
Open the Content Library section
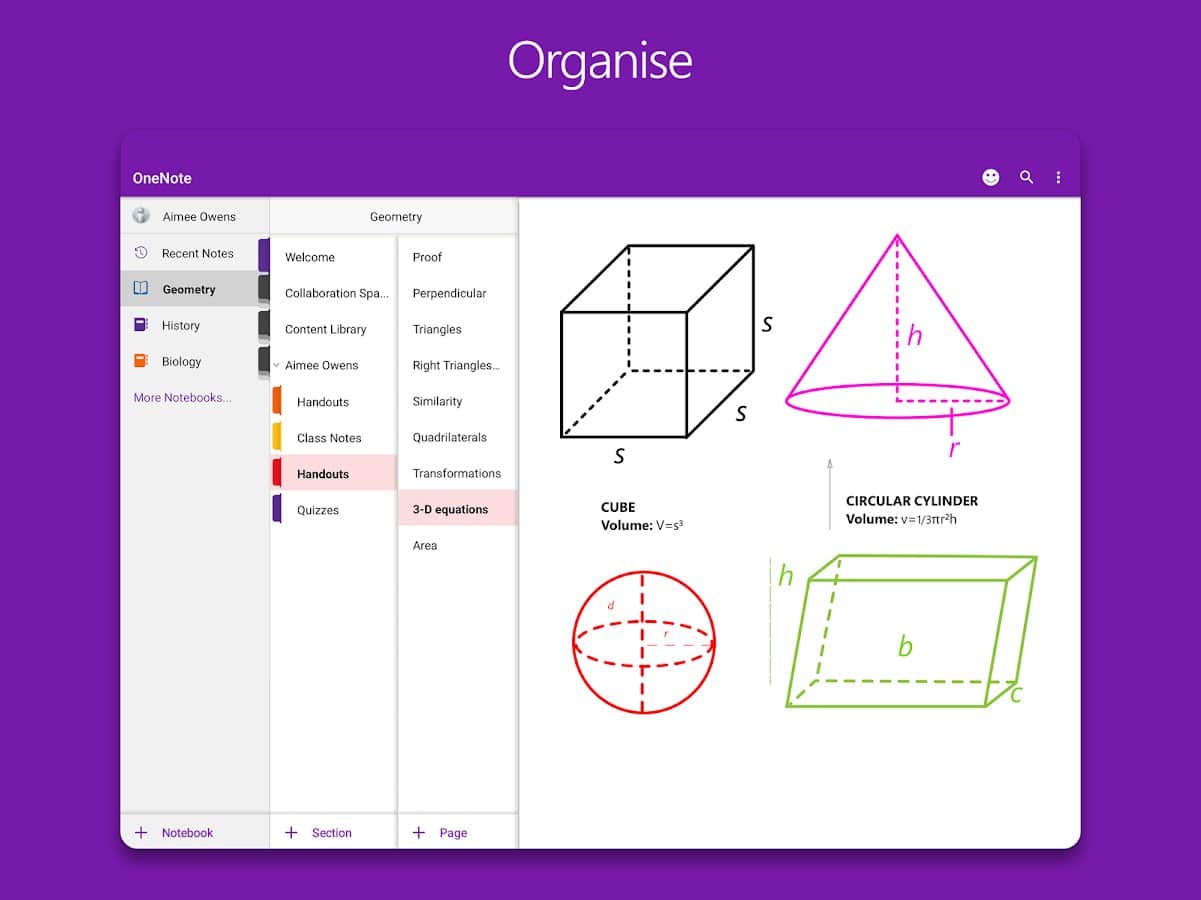coord(325,329)
